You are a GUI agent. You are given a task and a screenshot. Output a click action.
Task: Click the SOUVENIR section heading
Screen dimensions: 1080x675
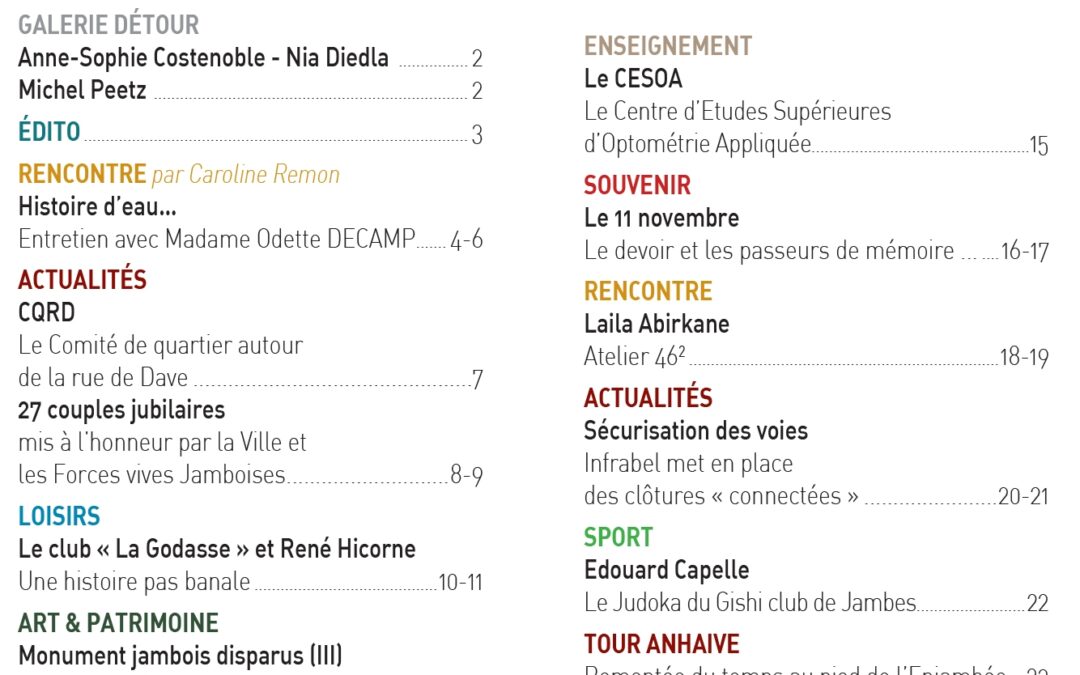637,185
